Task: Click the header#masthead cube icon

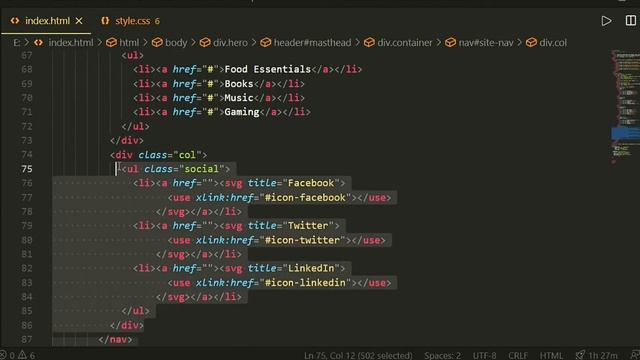Action: click(266, 42)
